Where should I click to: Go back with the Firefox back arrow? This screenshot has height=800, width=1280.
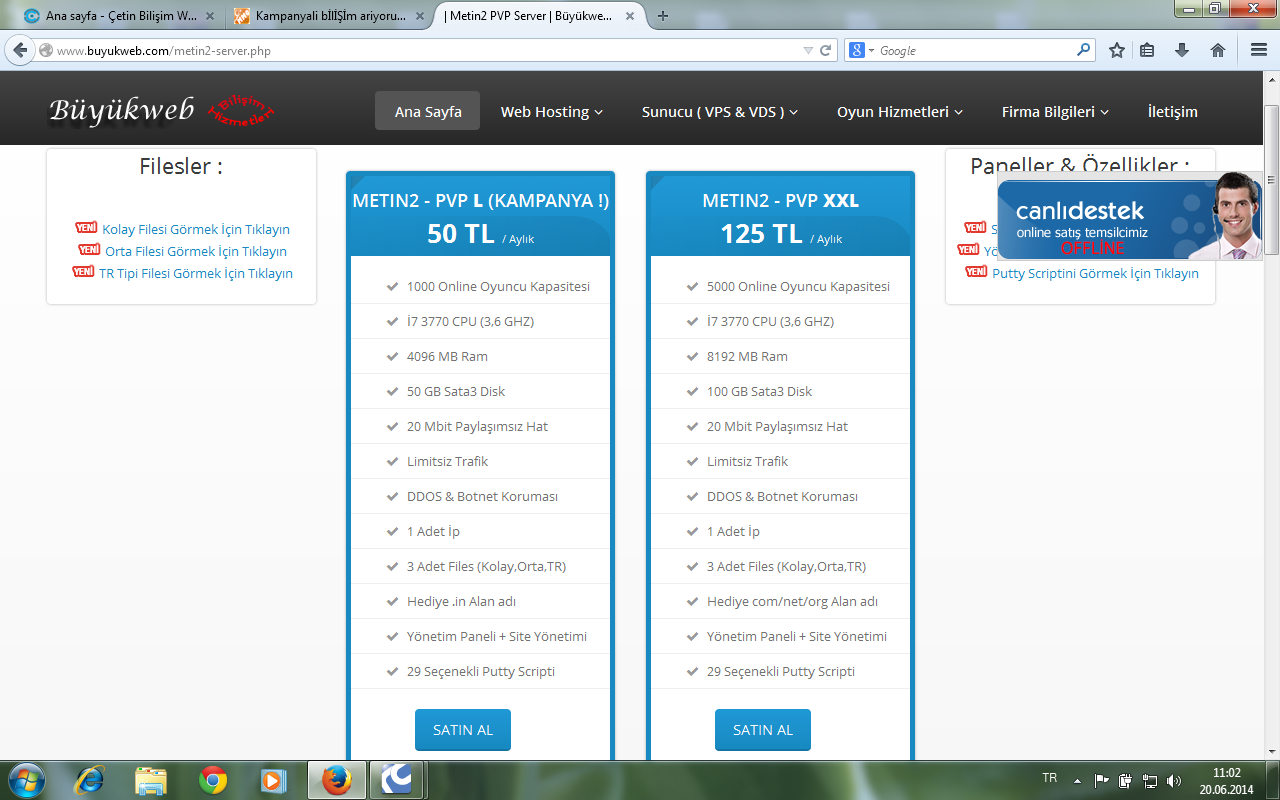(x=20, y=50)
